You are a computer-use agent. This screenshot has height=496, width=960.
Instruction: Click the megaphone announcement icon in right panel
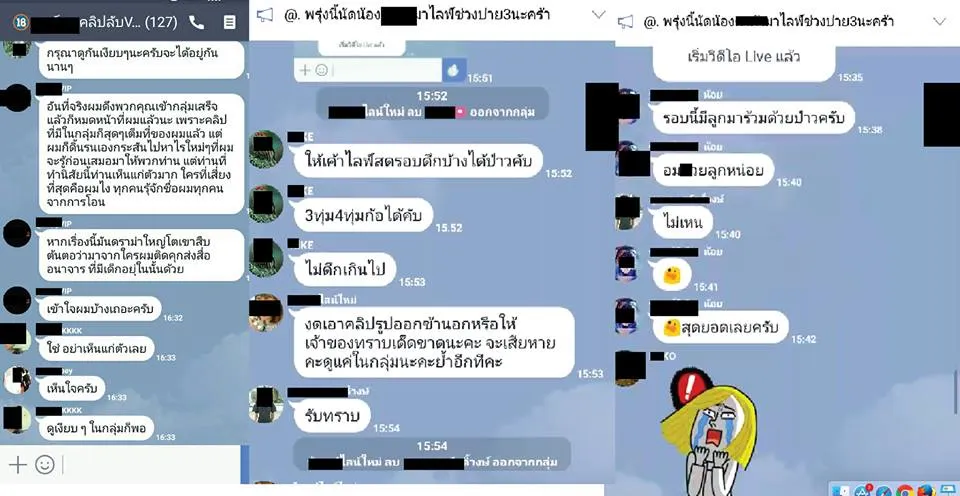(x=625, y=22)
